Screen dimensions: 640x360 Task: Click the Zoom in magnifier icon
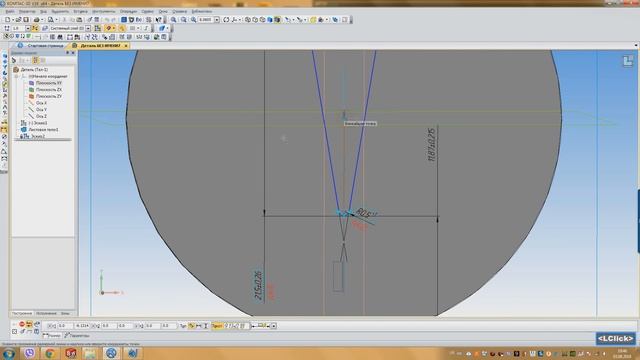(x=173, y=20)
